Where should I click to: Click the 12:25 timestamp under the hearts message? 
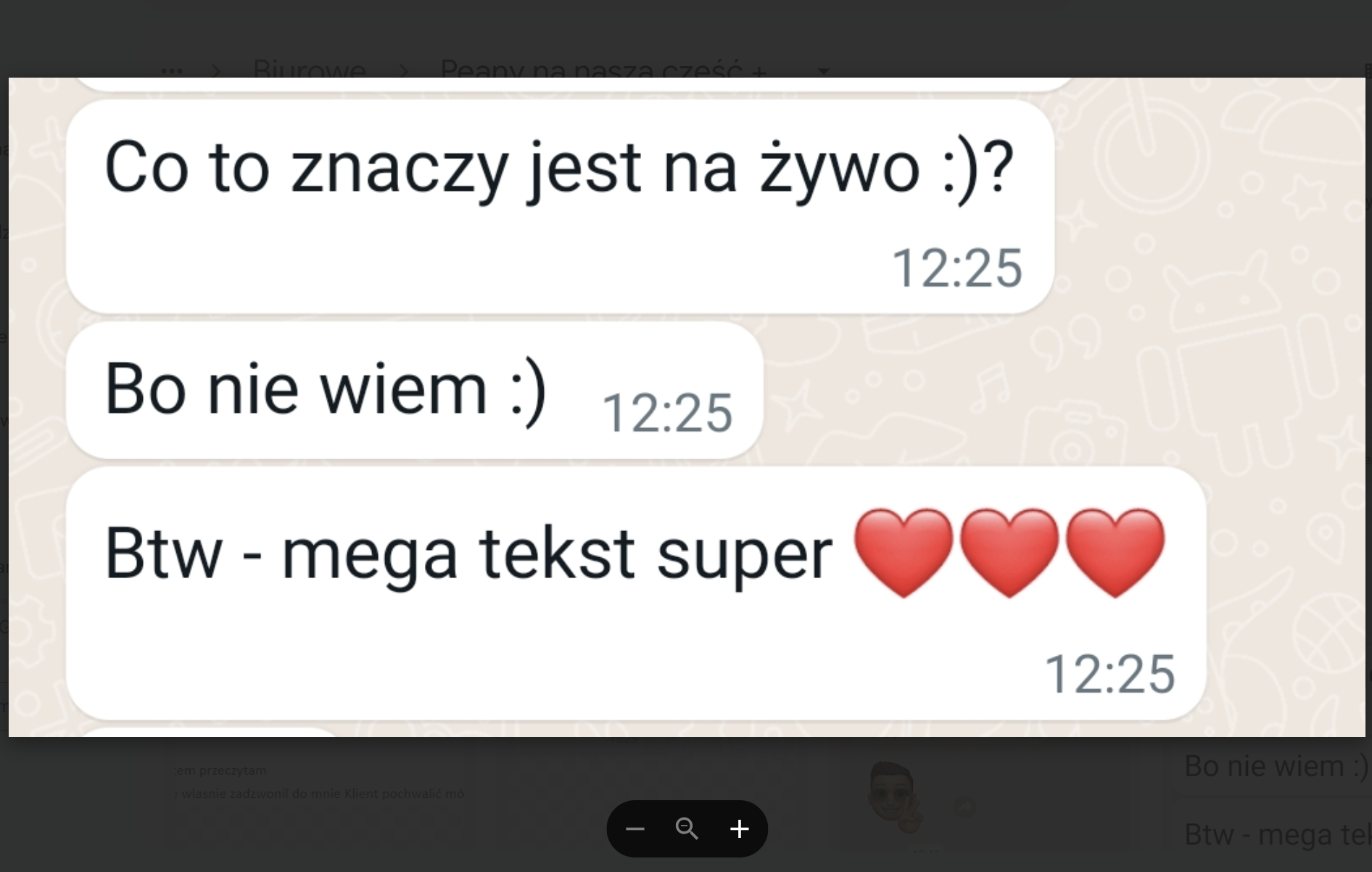coord(1109,674)
